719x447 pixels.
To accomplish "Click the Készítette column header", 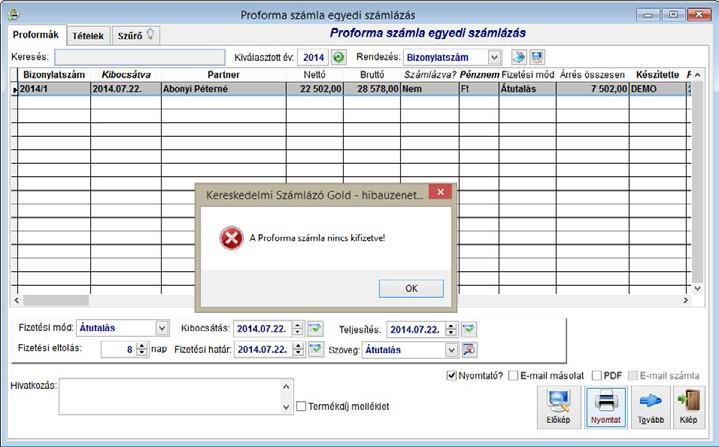I will point(658,75).
